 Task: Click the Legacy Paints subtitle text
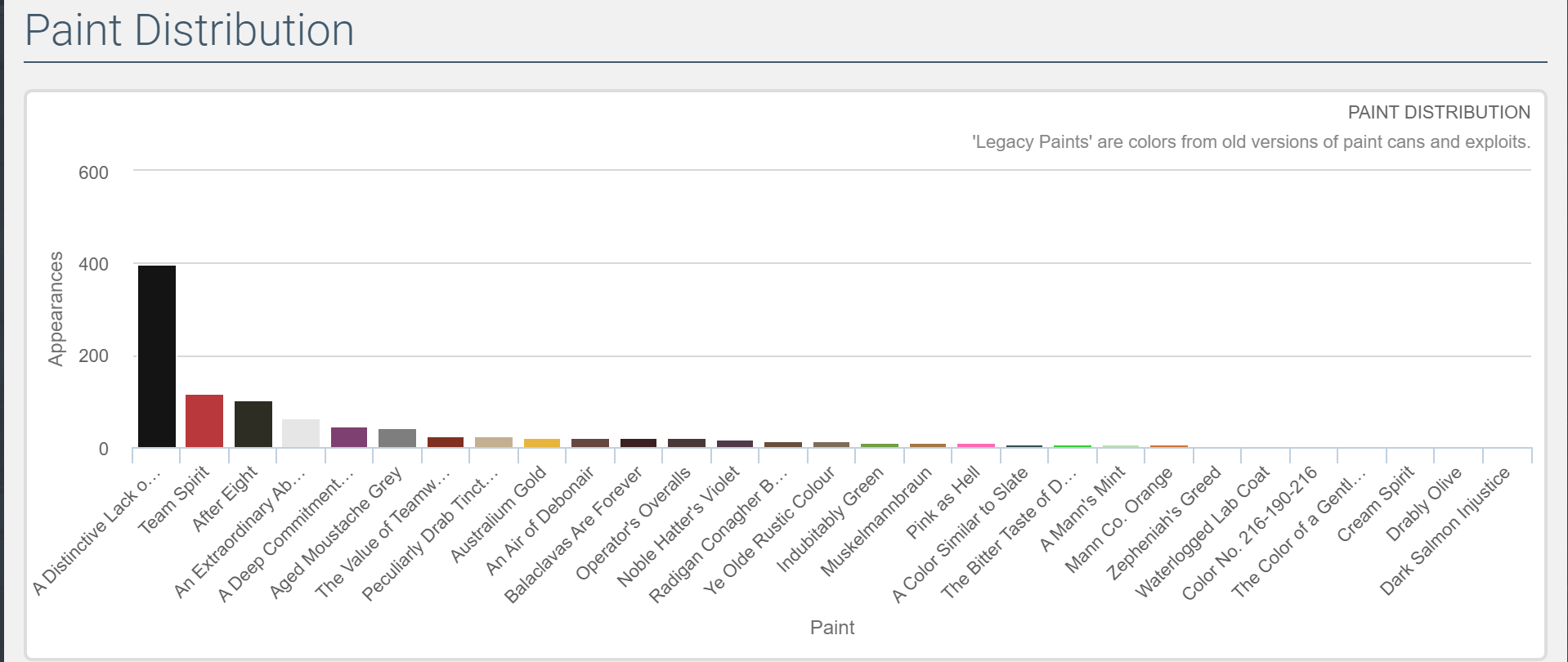1250,142
